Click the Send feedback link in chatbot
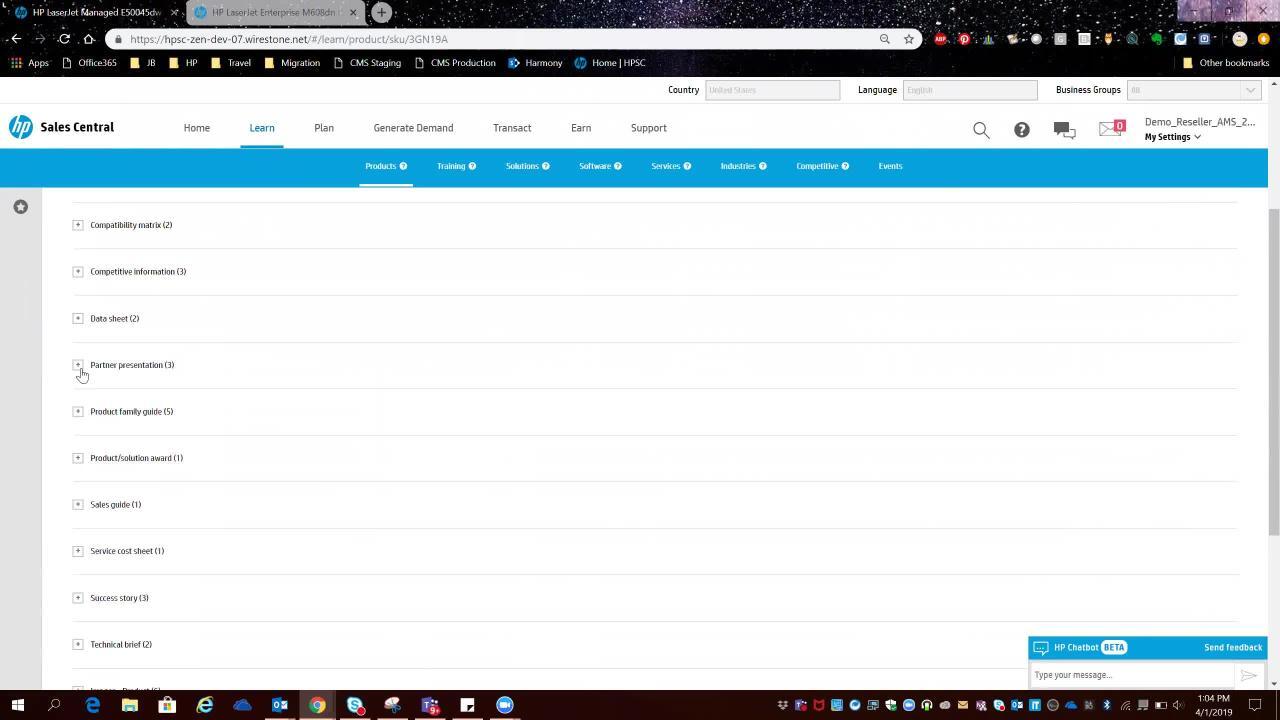Viewport: 1280px width, 720px height. (x=1233, y=648)
